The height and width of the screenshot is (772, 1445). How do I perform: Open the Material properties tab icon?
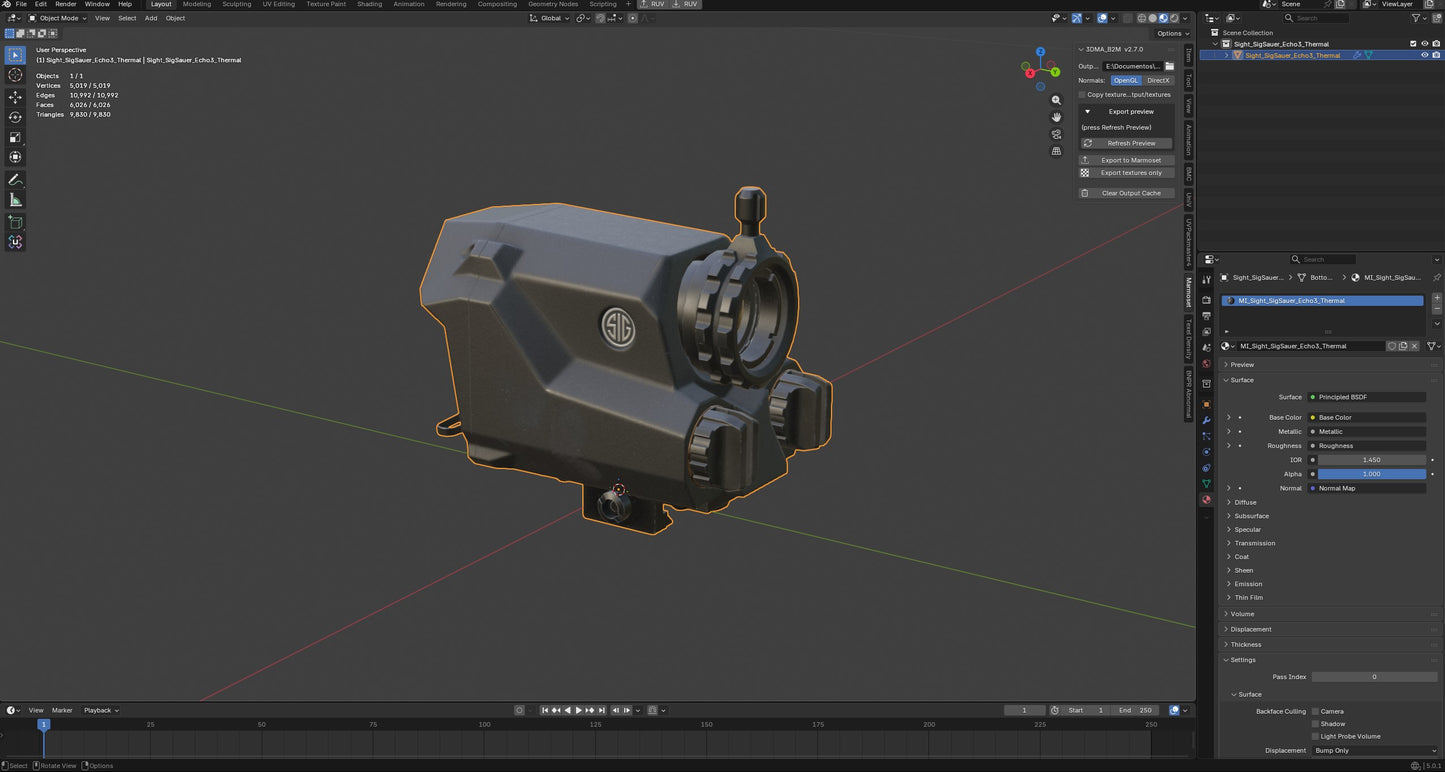(x=1206, y=500)
